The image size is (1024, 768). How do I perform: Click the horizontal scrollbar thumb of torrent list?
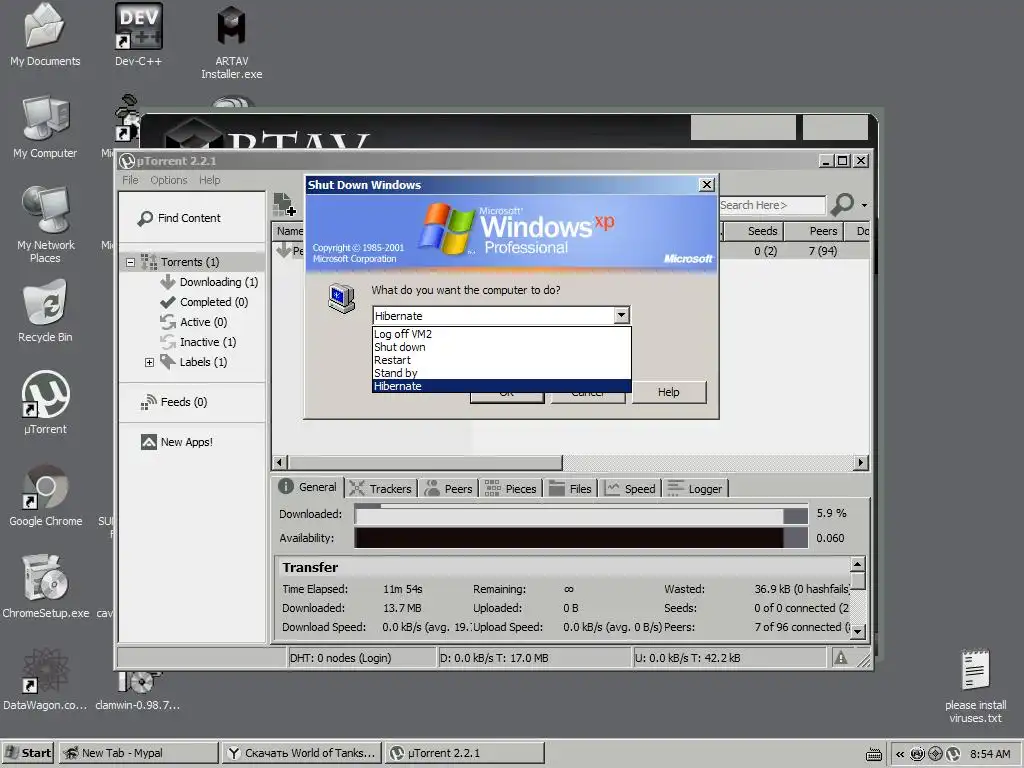425,462
